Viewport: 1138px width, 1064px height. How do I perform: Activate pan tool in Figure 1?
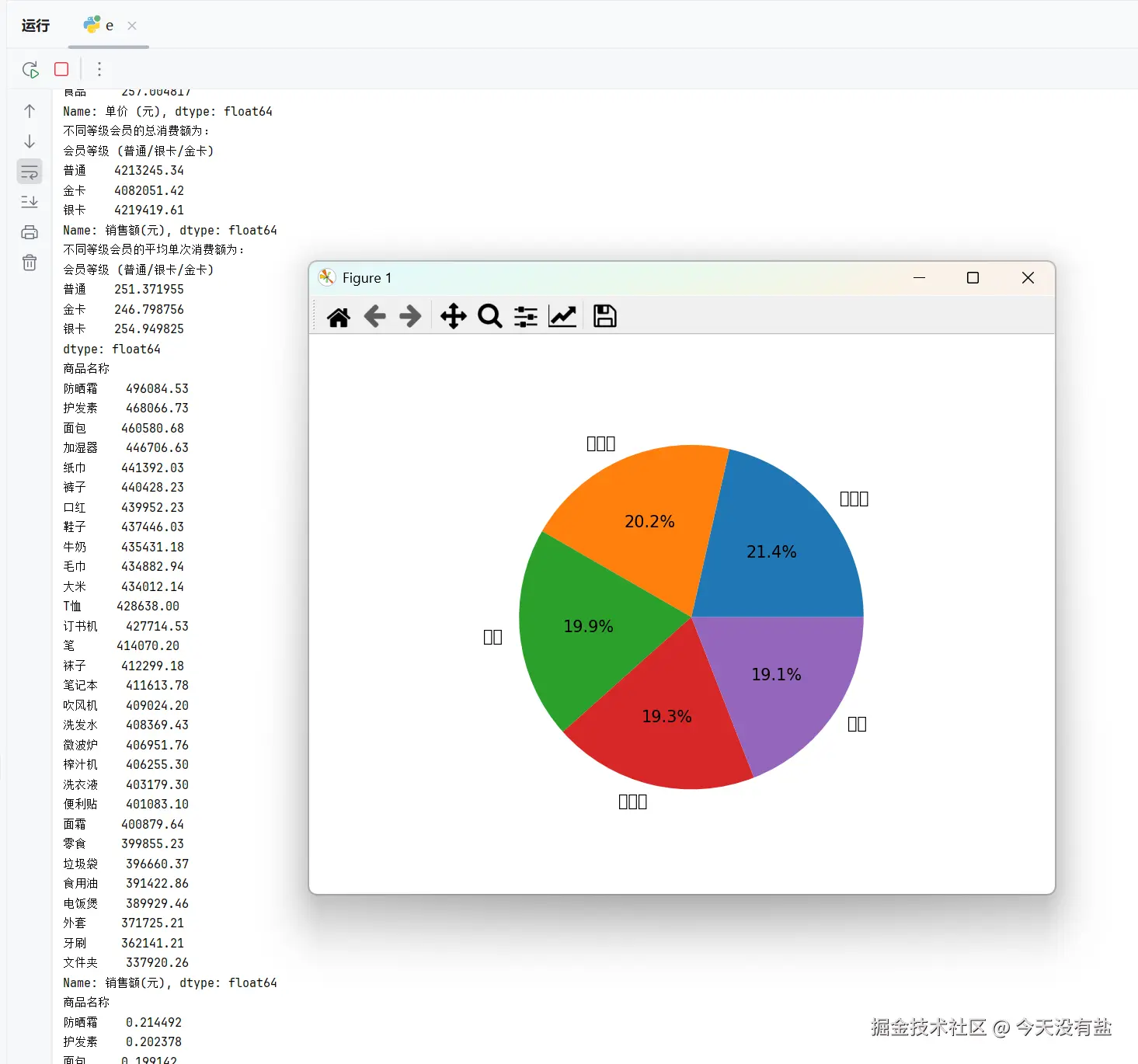point(454,317)
